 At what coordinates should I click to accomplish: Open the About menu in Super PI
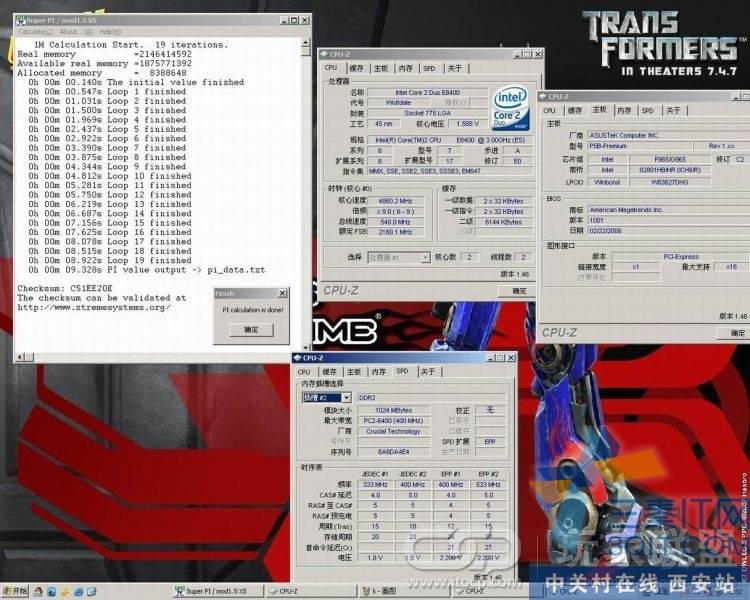click(x=76, y=32)
